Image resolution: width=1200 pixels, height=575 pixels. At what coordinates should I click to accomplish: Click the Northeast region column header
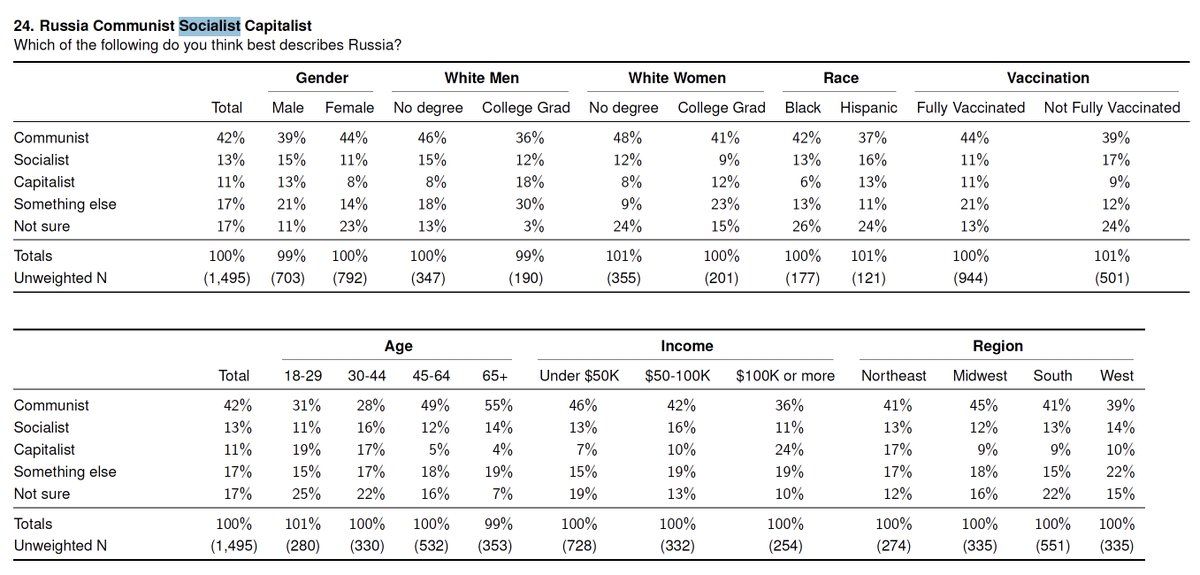click(893, 376)
